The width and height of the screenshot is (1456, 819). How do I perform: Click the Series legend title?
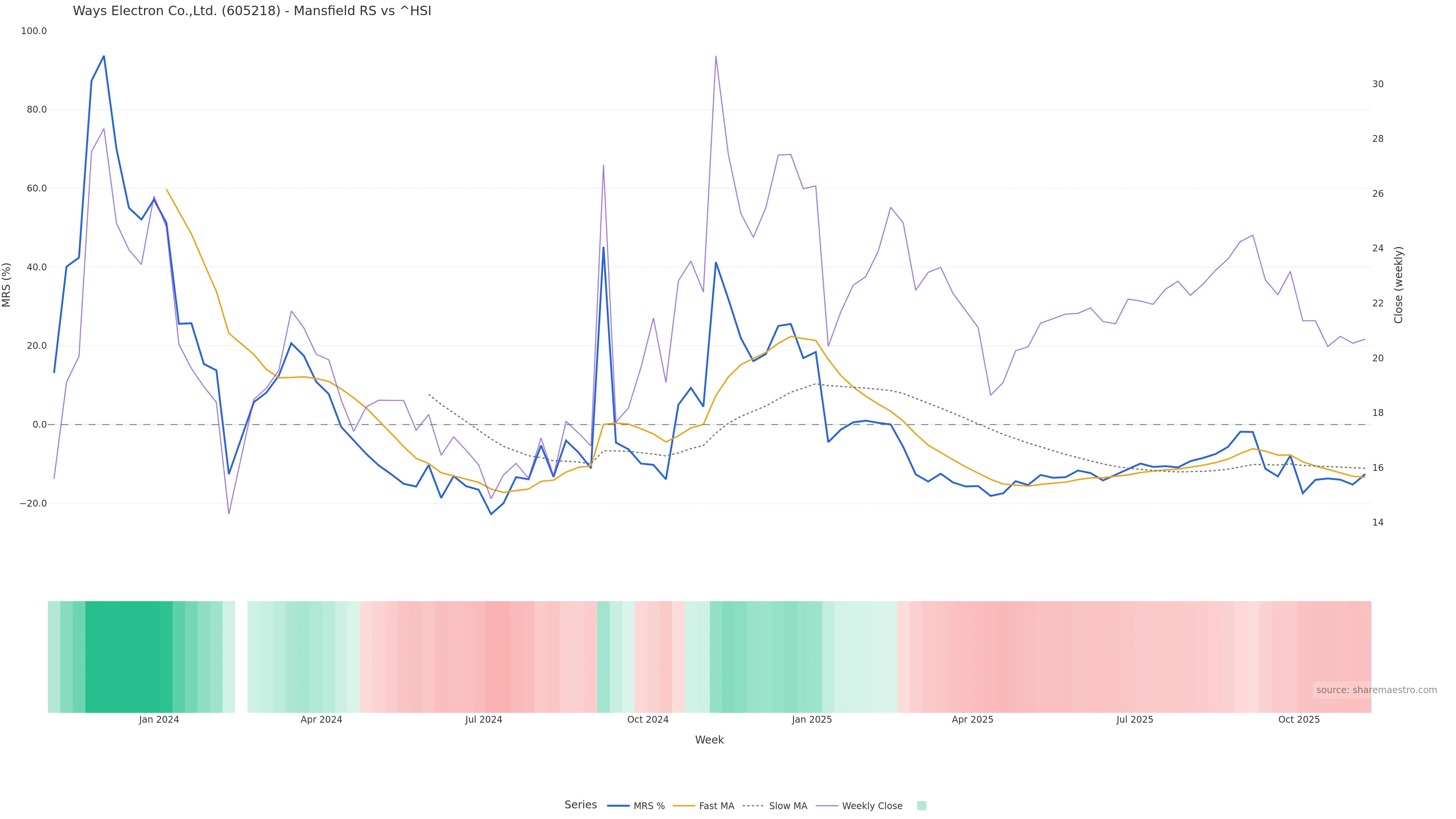click(x=581, y=805)
